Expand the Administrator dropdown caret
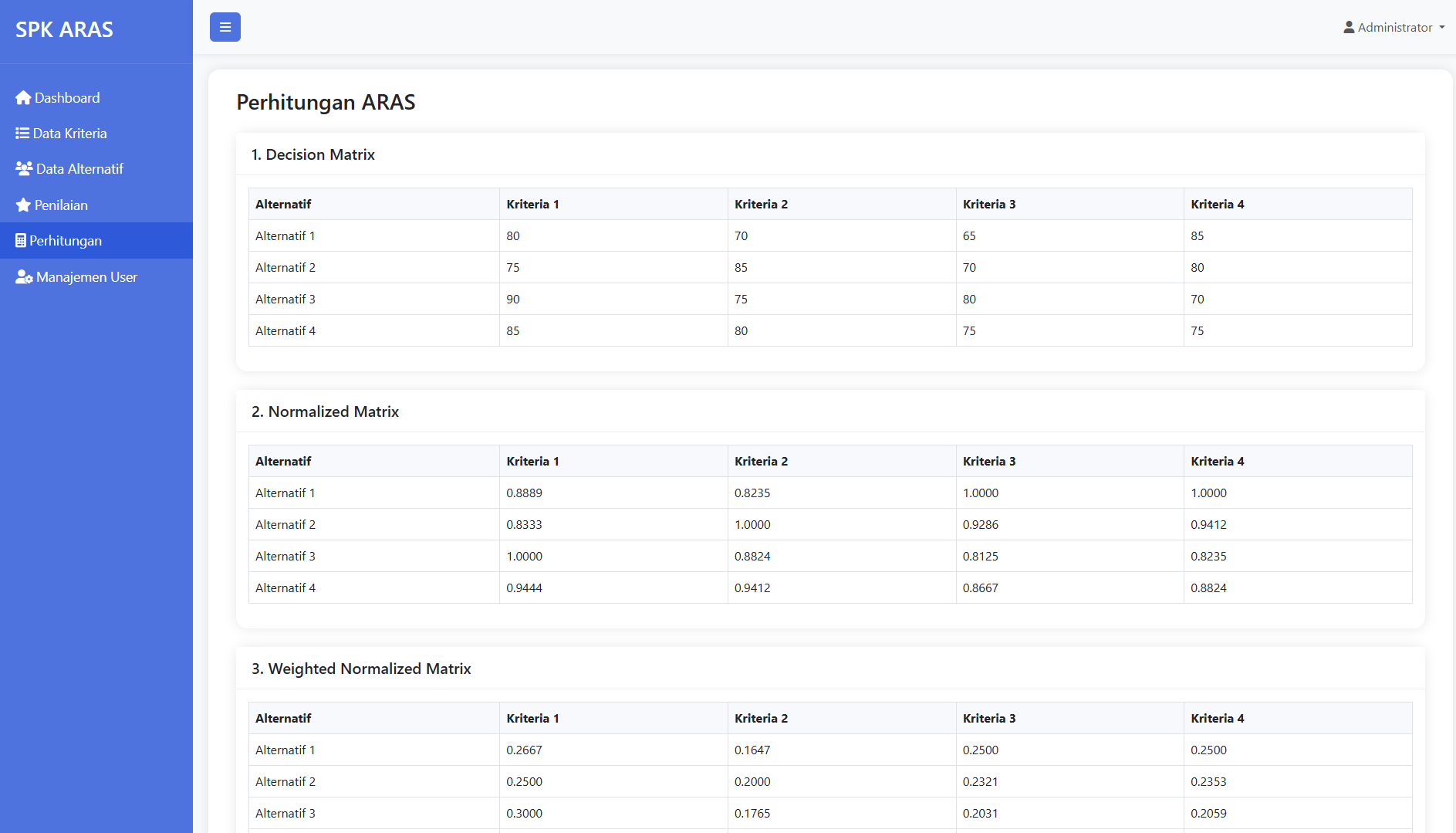This screenshot has height=833, width=1456. [1441, 27]
